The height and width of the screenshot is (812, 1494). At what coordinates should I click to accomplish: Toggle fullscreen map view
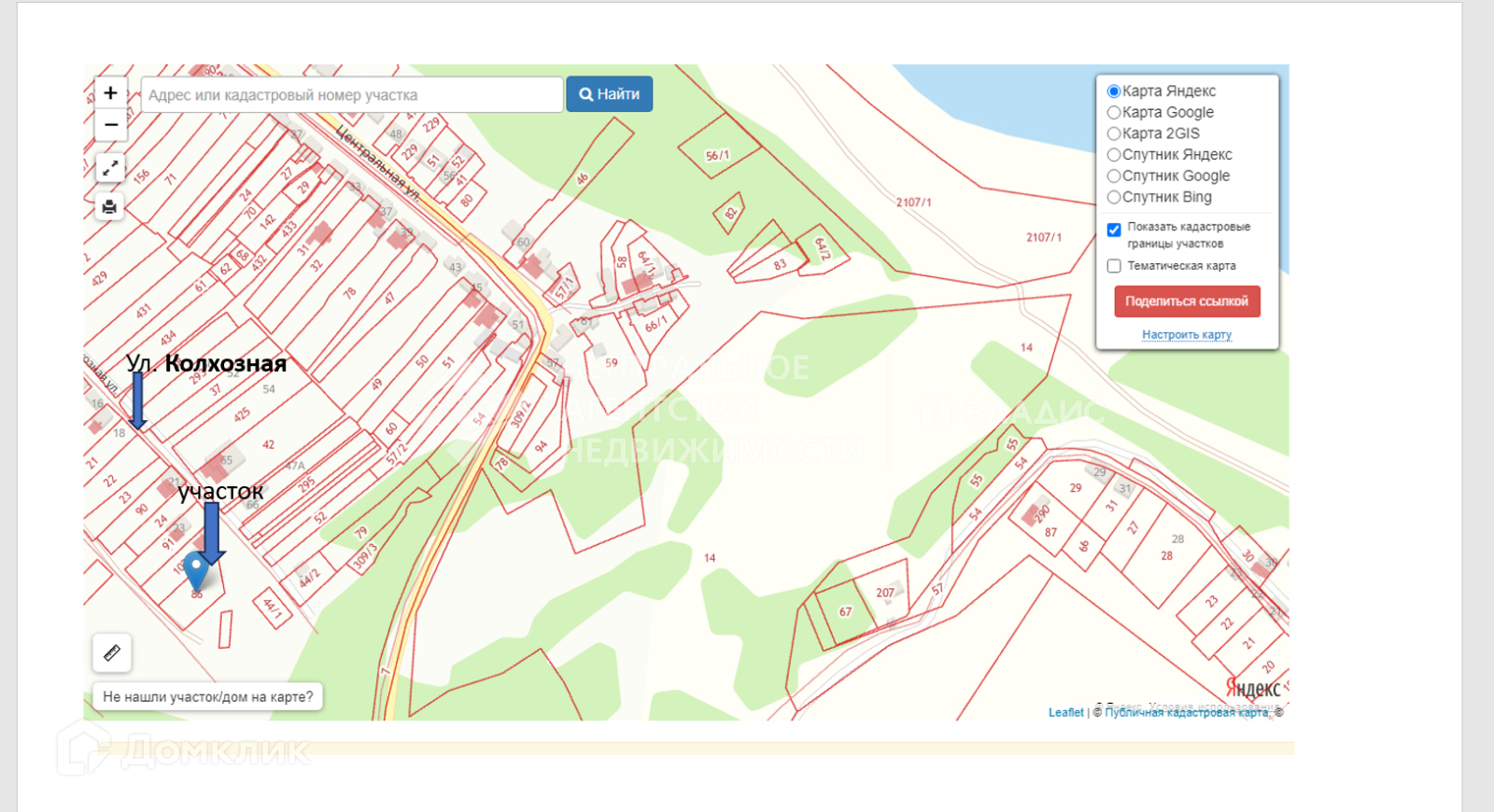[110, 168]
